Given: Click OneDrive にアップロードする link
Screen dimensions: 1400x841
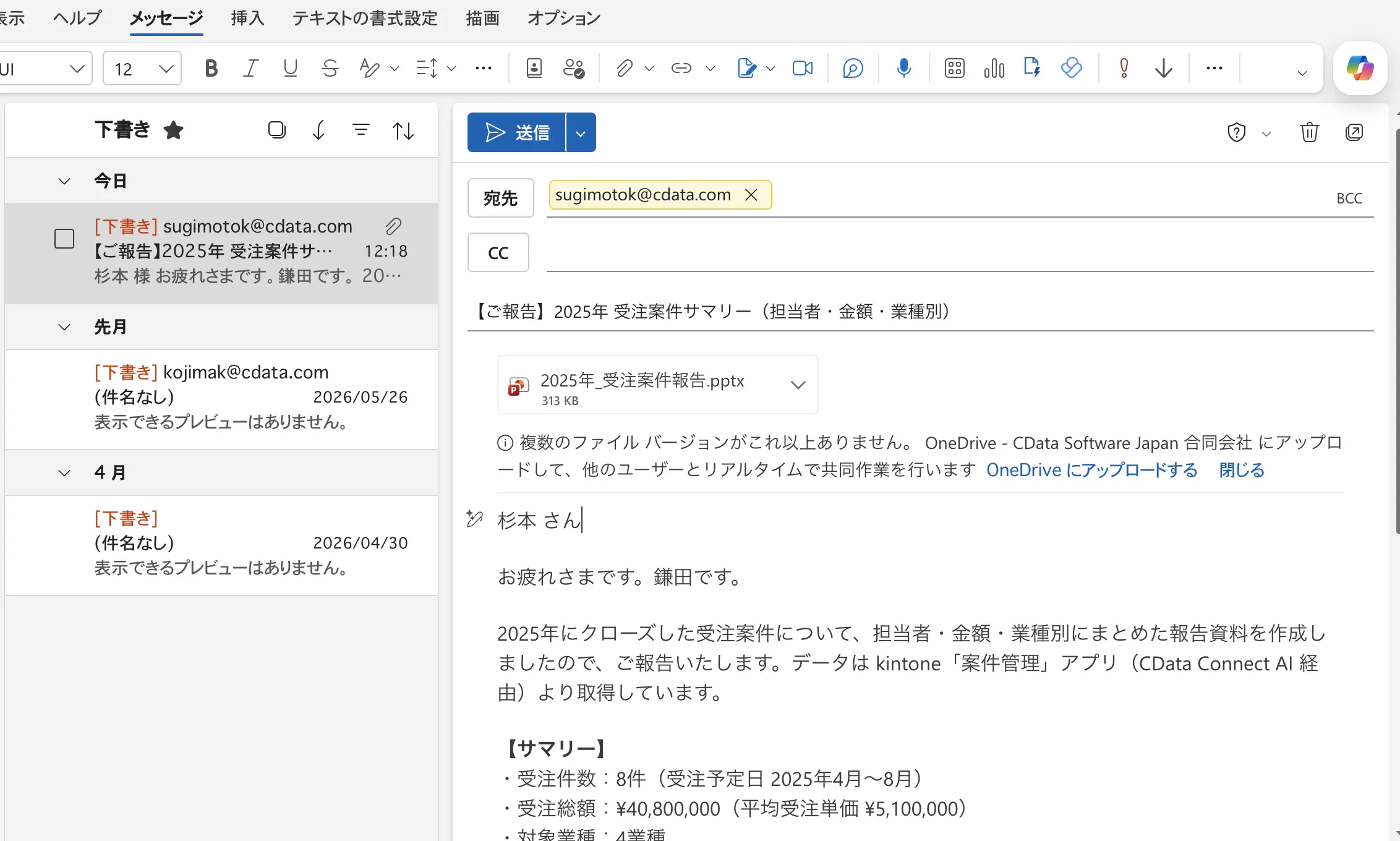Looking at the screenshot, I should pos(1092,470).
